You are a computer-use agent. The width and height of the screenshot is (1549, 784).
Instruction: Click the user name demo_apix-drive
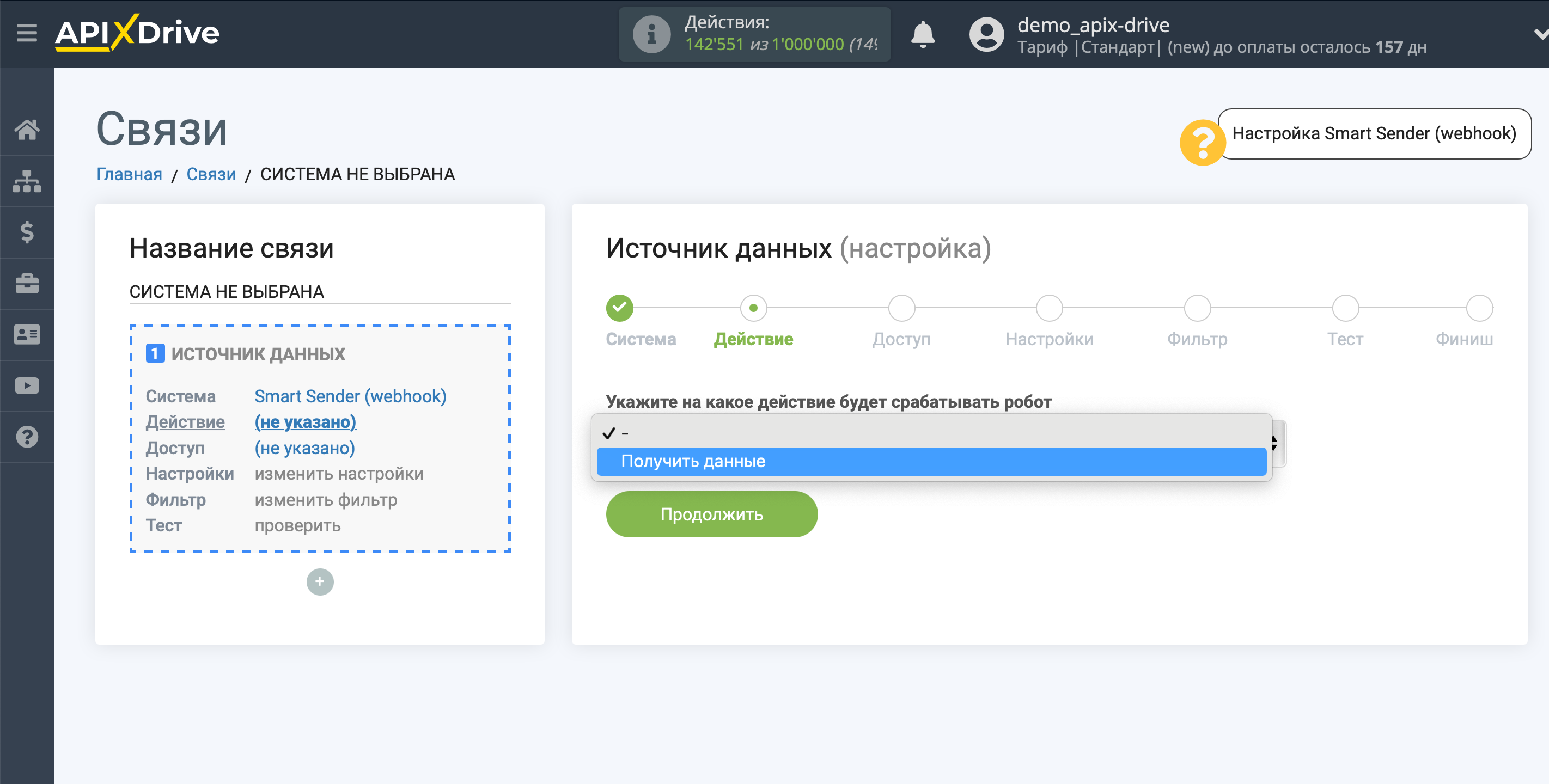click(1093, 24)
